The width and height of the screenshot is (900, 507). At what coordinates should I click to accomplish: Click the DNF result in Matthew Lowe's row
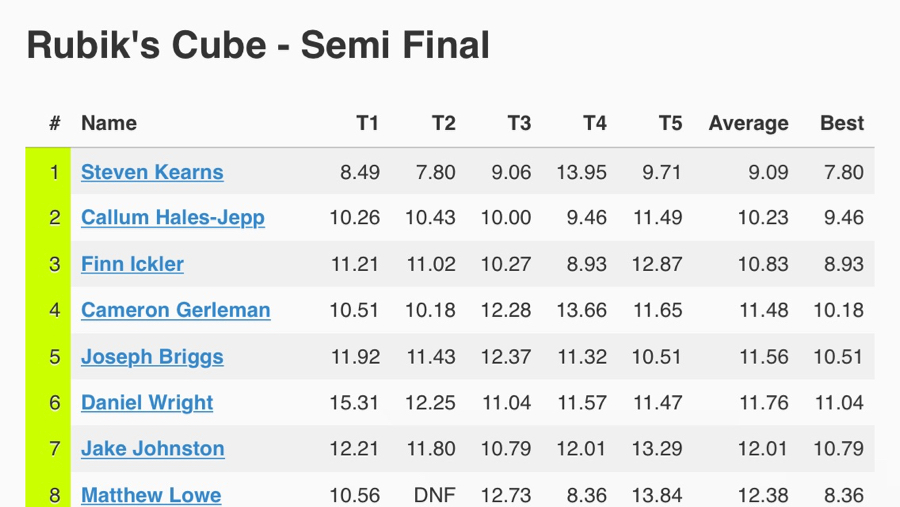coord(435,494)
